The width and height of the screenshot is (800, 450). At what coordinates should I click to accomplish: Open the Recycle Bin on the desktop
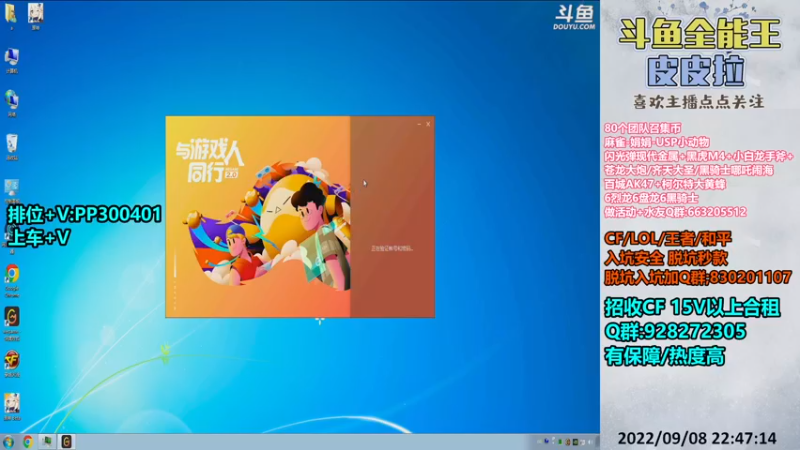point(11,144)
